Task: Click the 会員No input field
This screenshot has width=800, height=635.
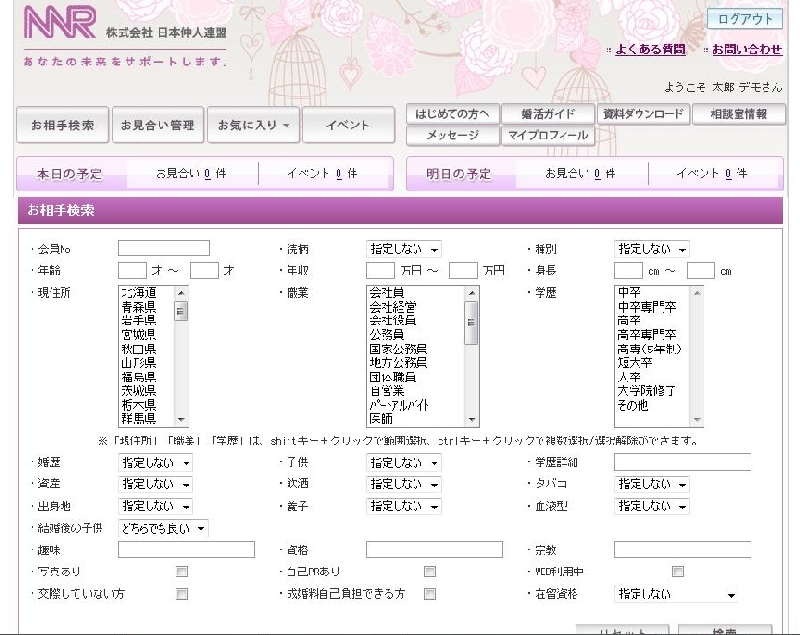Action: tap(164, 248)
